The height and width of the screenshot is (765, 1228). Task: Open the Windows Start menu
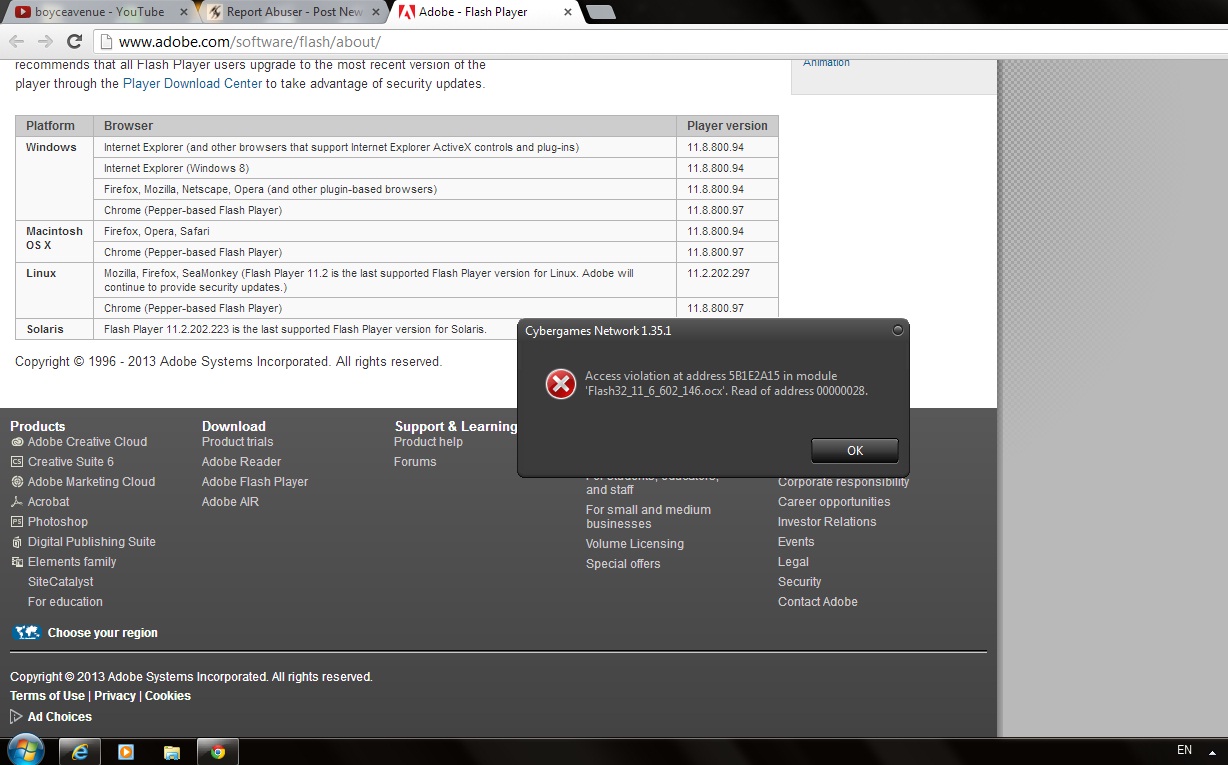25,751
